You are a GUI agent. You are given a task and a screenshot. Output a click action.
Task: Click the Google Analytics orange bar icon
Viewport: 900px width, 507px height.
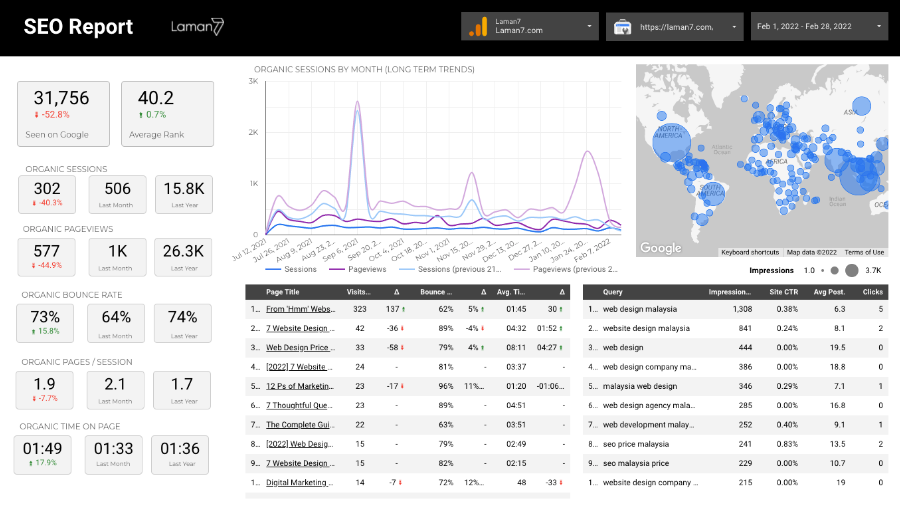[478, 27]
